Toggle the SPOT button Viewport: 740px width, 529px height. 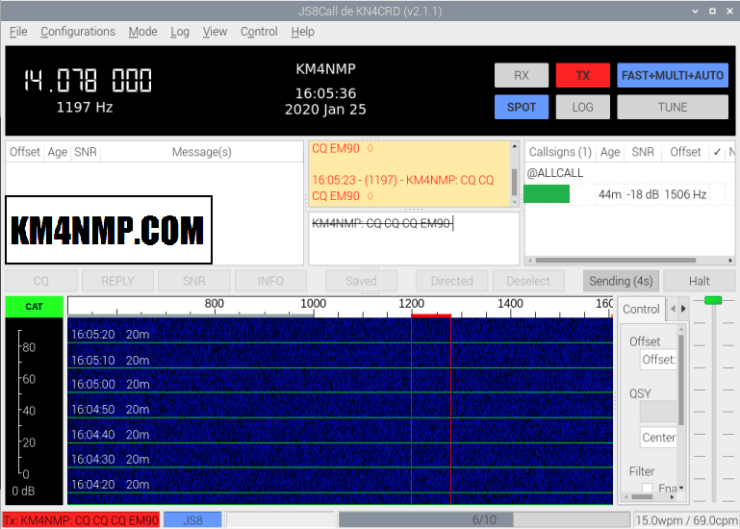(x=521, y=107)
